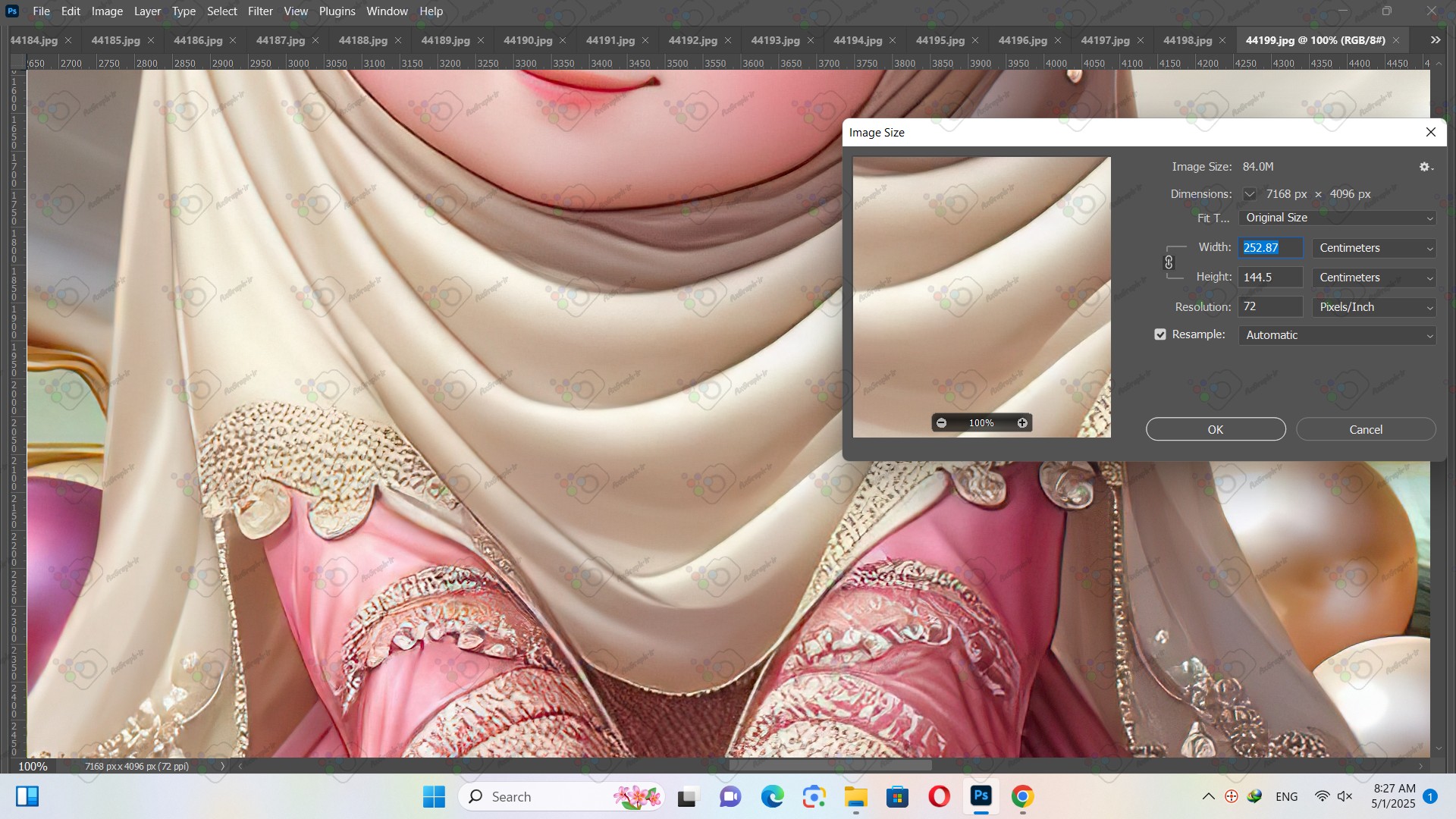This screenshot has width=1456, height=819.
Task: Open the Windows Start menu
Action: [x=434, y=797]
